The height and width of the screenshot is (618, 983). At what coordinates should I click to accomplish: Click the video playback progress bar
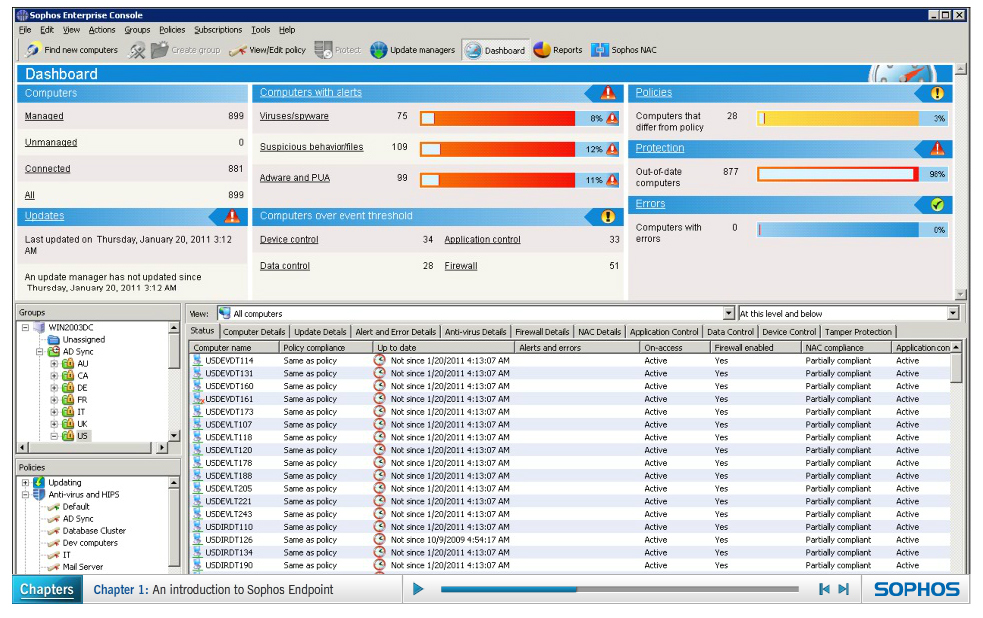pos(619,589)
